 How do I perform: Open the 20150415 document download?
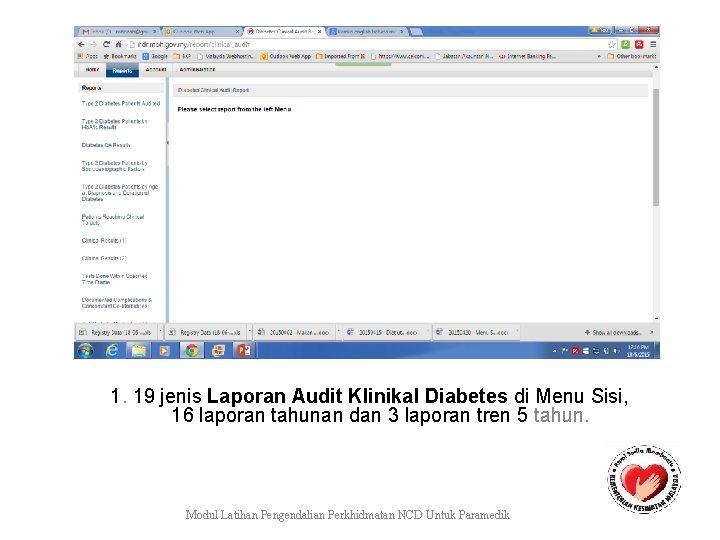click(x=383, y=332)
